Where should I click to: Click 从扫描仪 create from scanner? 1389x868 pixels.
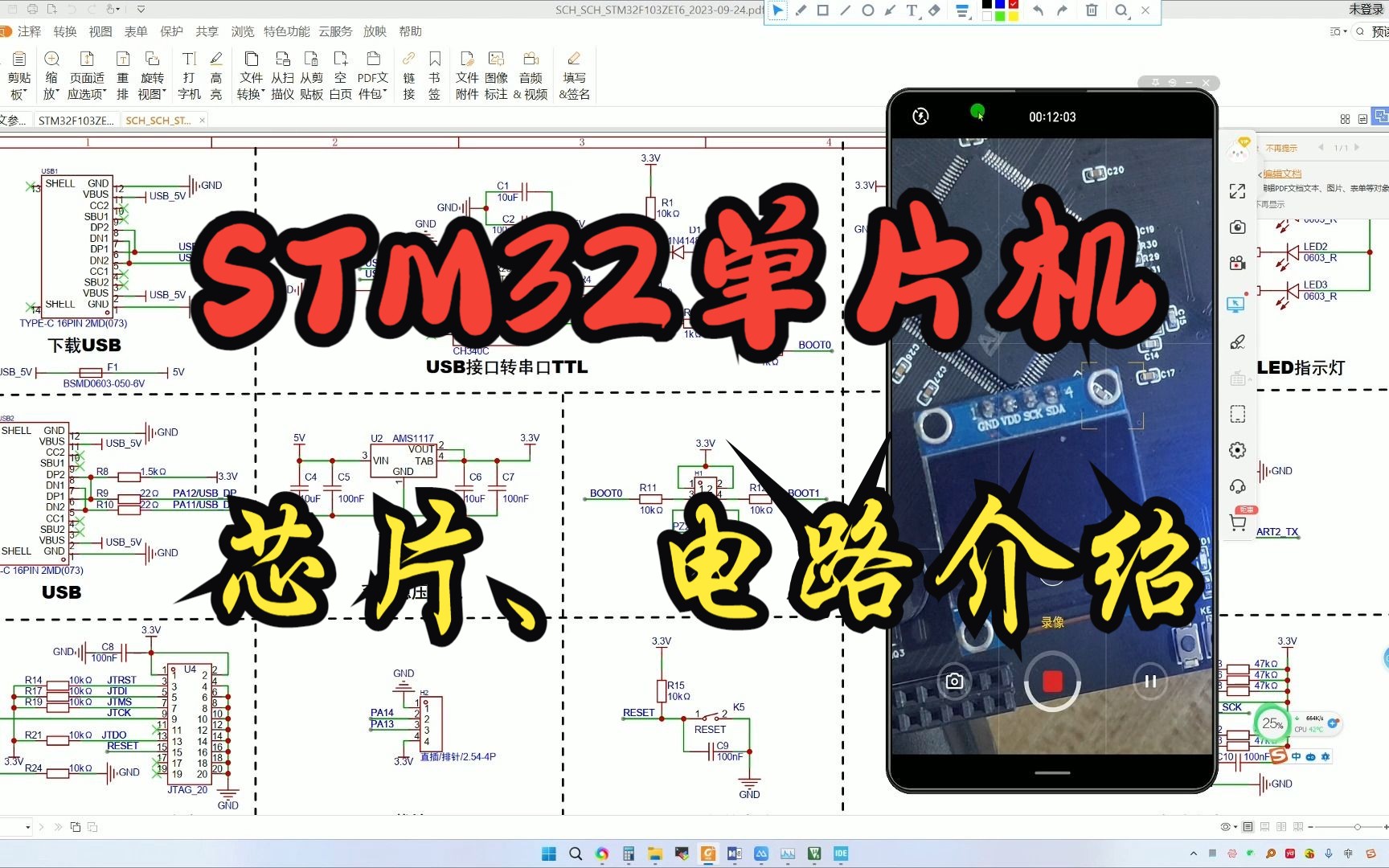(x=282, y=76)
